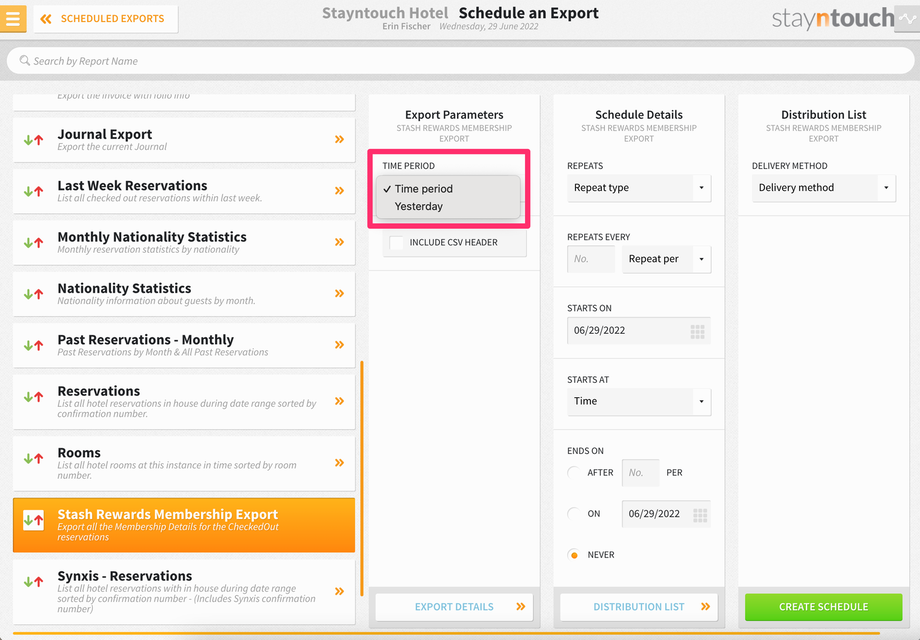The image size is (920, 640).
Task: Open the Starts At Time dropdown
Action: point(639,401)
